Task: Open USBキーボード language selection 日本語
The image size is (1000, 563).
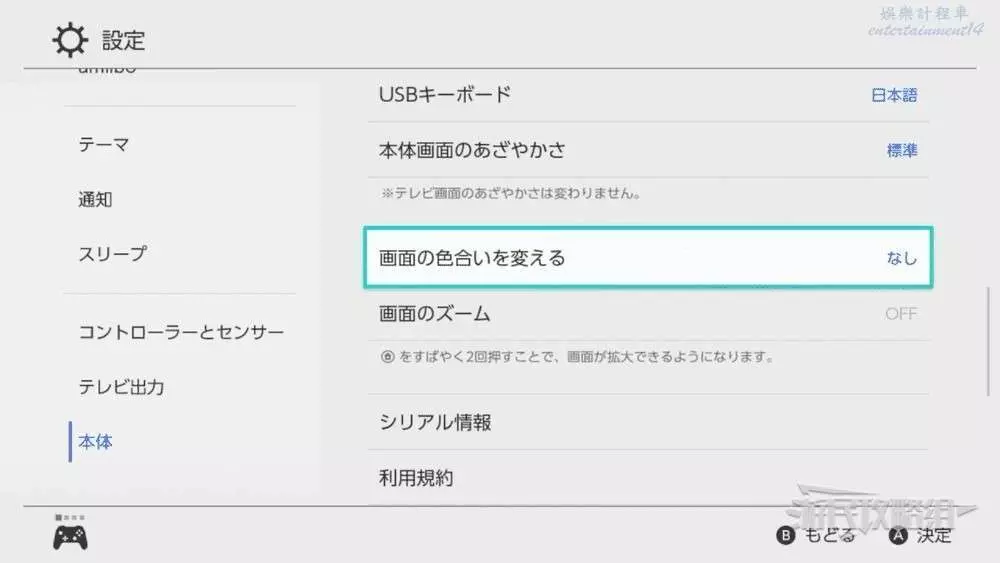Action: (894, 96)
